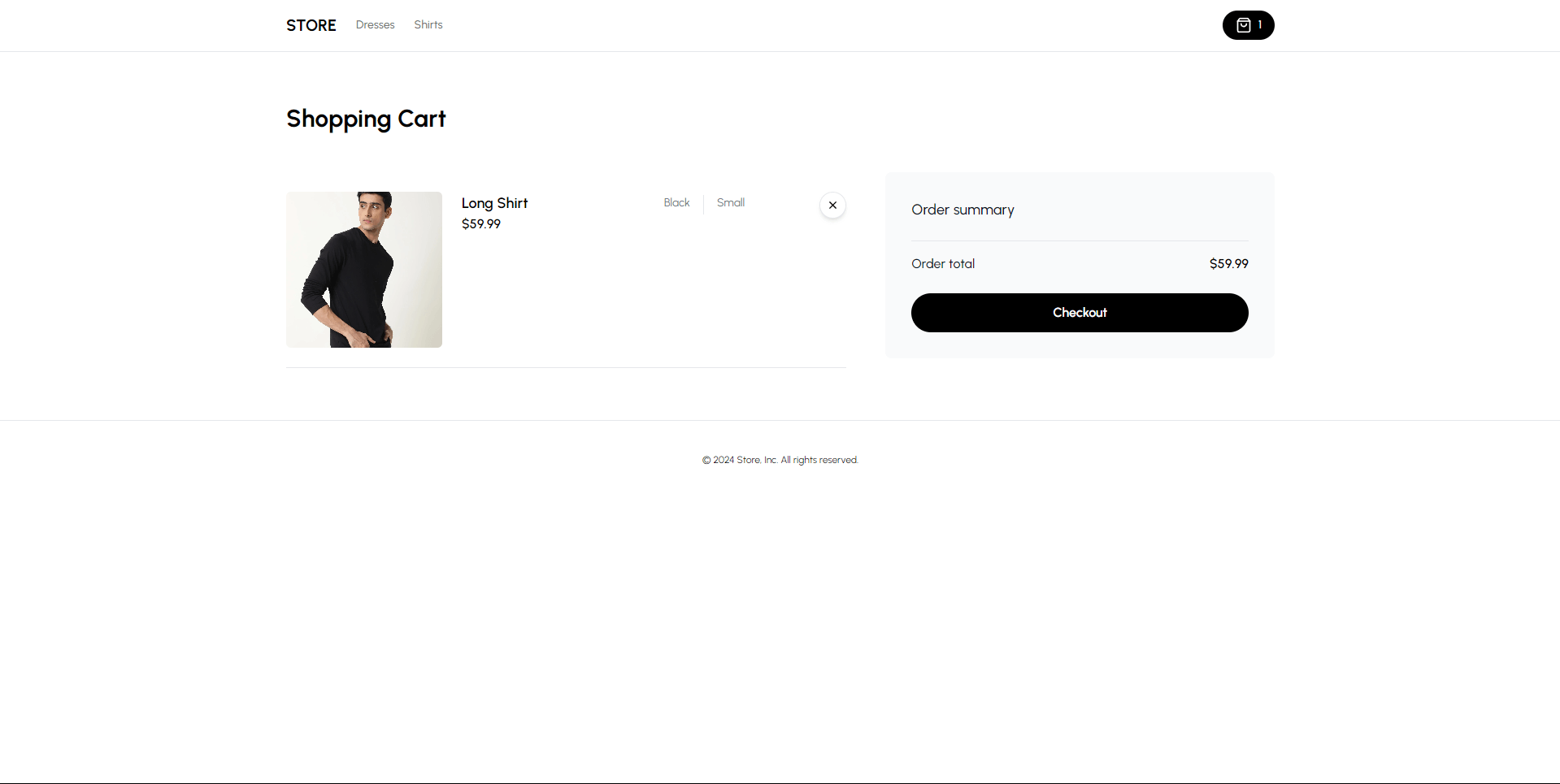
Task: Open the Long Shirt product name
Action: [494, 203]
